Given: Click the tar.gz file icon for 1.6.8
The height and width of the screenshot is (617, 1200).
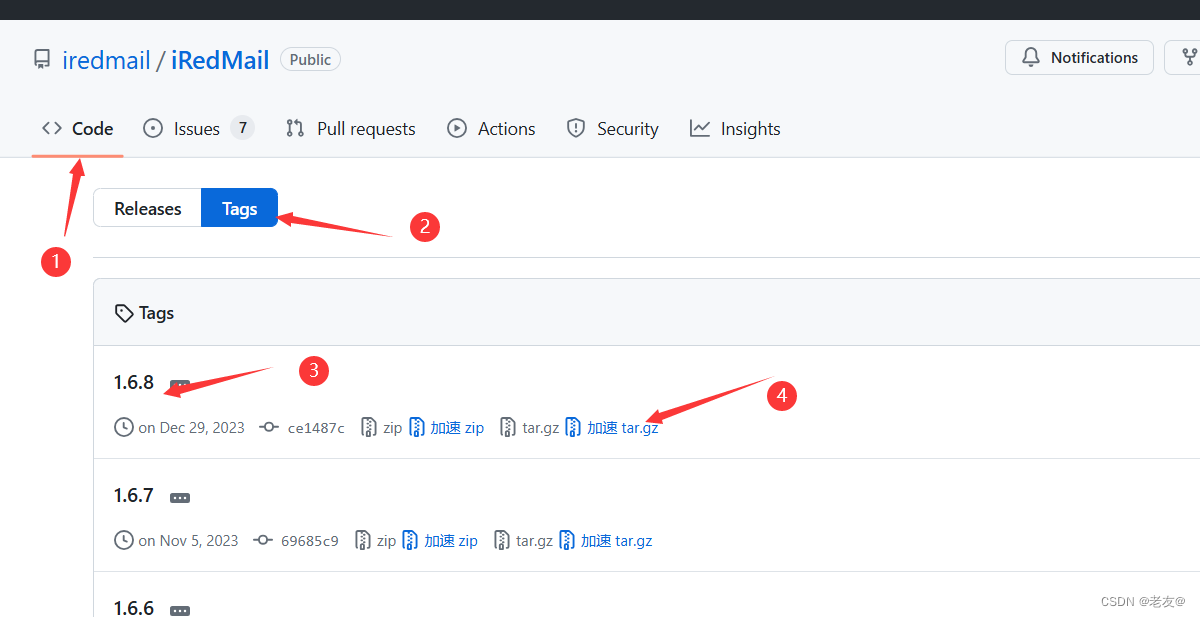Looking at the screenshot, I should 508,427.
